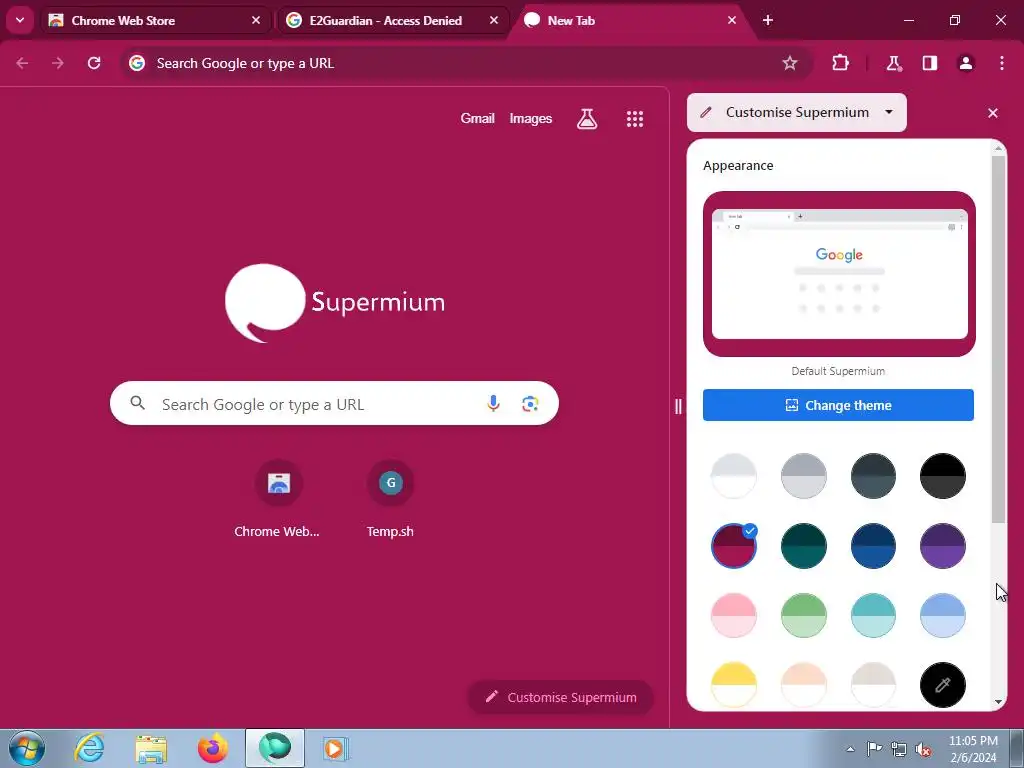The width and height of the screenshot is (1024, 768).
Task: Open Chrome Labs flask in toolbar
Action: tap(893, 63)
